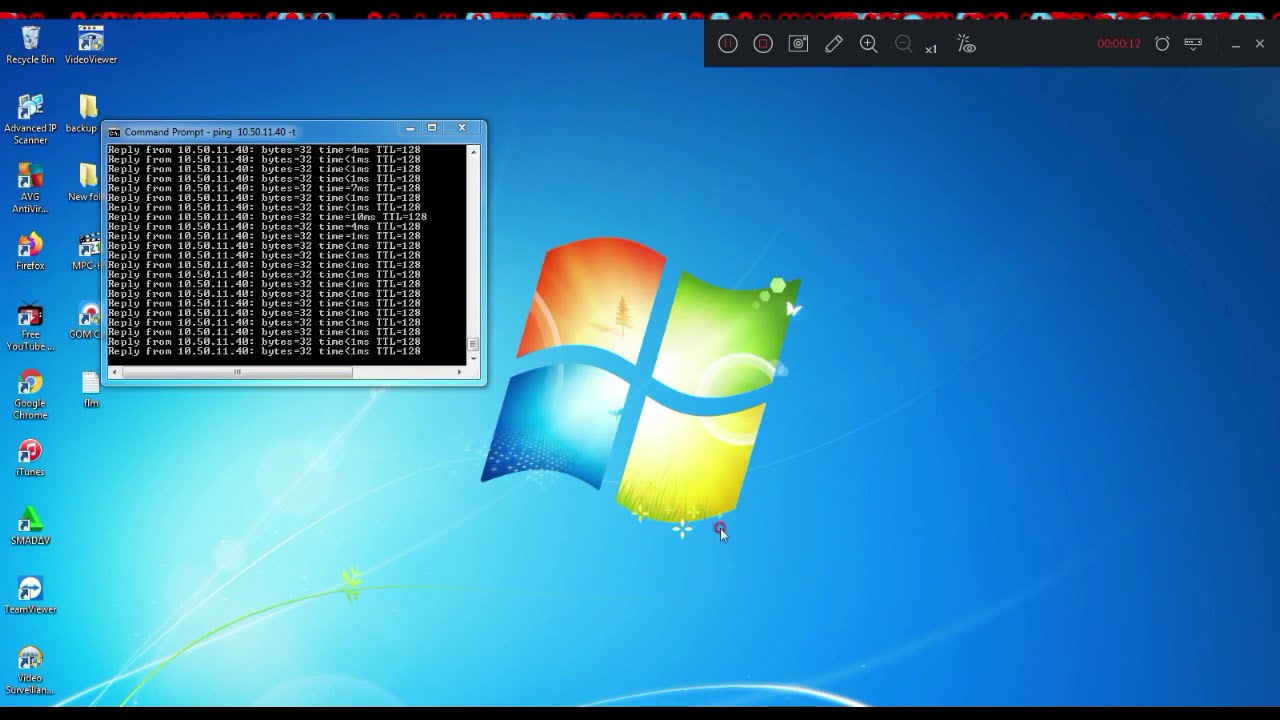Select the iTunes desktop icon

(x=31, y=458)
